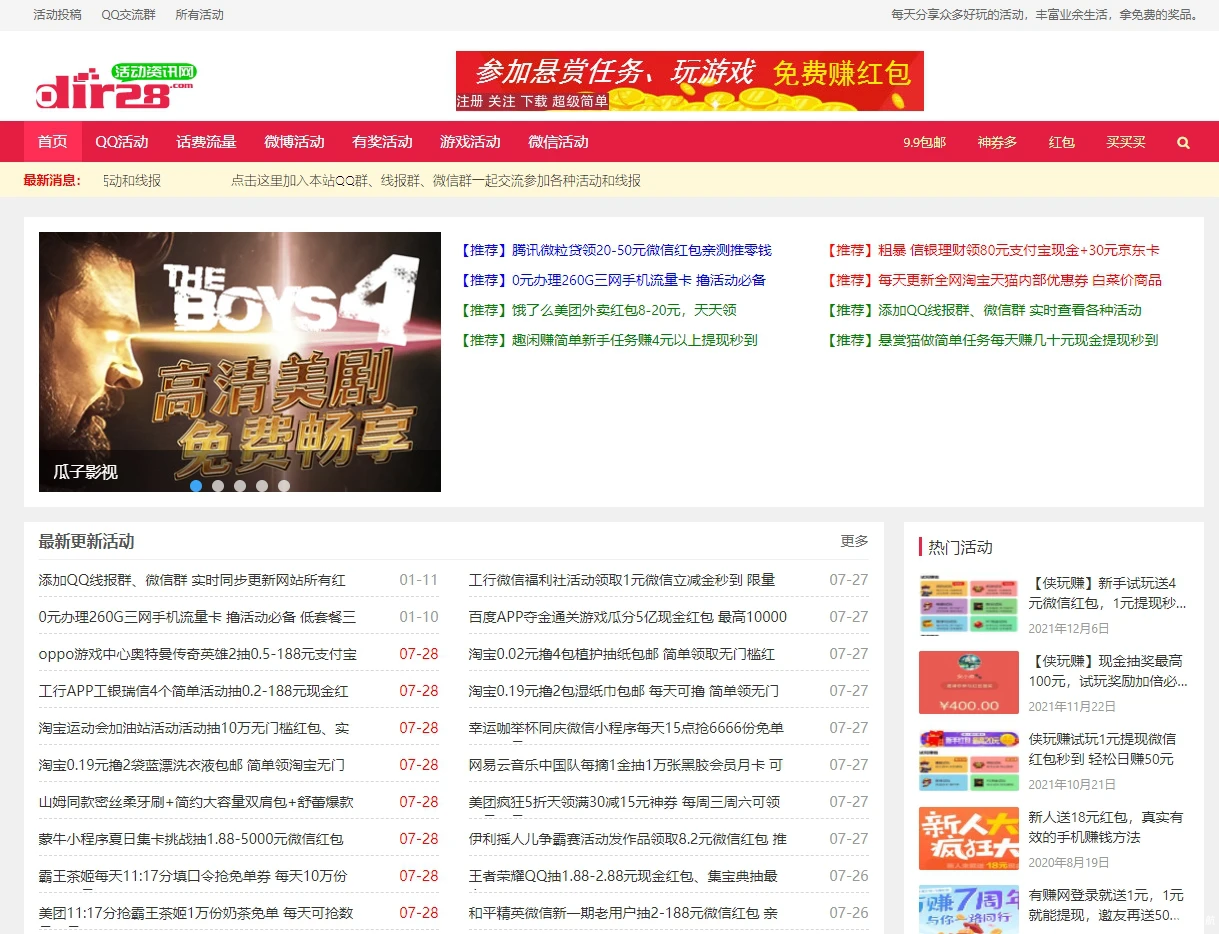Image resolution: width=1219 pixels, height=934 pixels.
Task: Open the QQ活动 navigation tab
Action: [x=122, y=142]
